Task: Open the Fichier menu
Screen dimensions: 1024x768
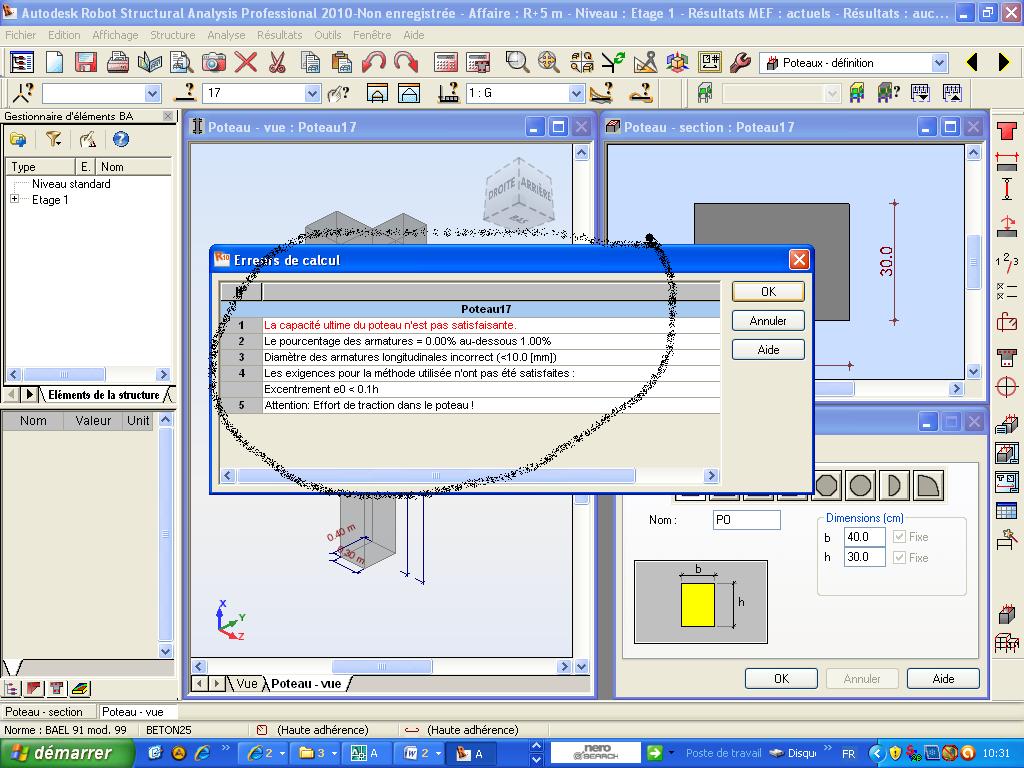Action: coord(21,35)
